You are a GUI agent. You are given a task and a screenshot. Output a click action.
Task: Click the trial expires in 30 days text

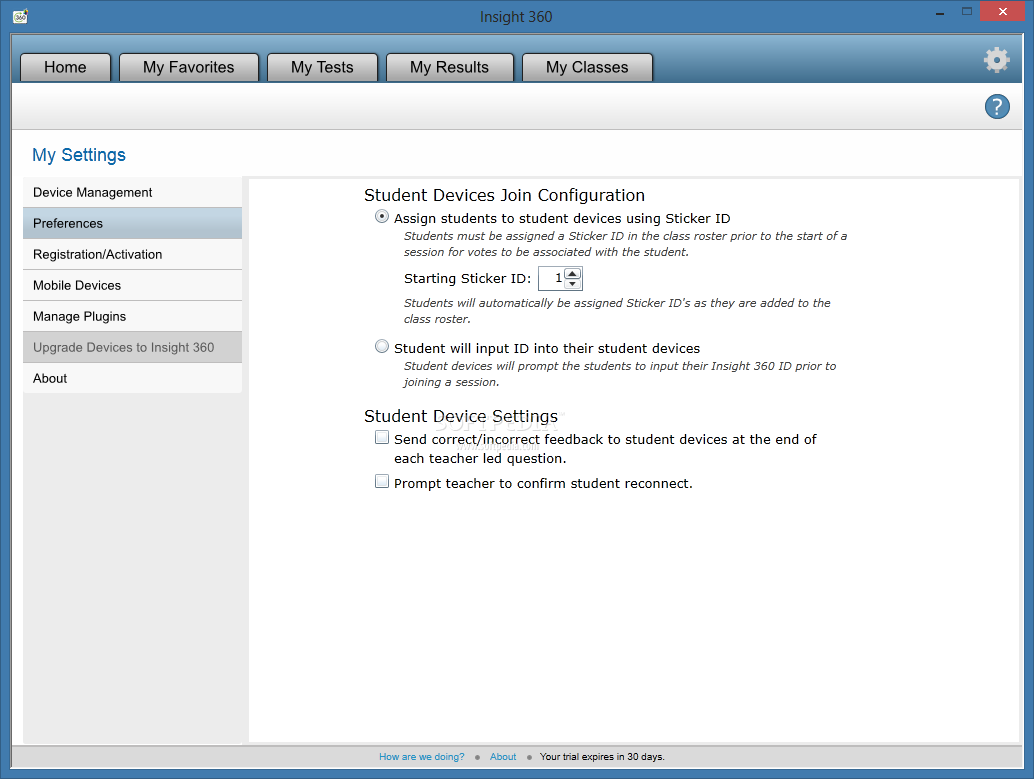click(x=602, y=757)
